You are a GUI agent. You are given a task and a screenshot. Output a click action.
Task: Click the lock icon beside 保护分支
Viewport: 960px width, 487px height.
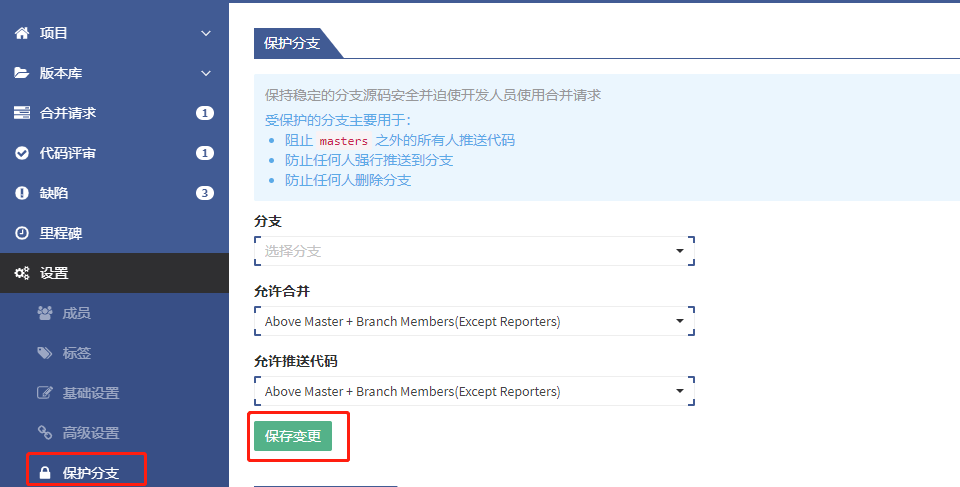coord(44,472)
